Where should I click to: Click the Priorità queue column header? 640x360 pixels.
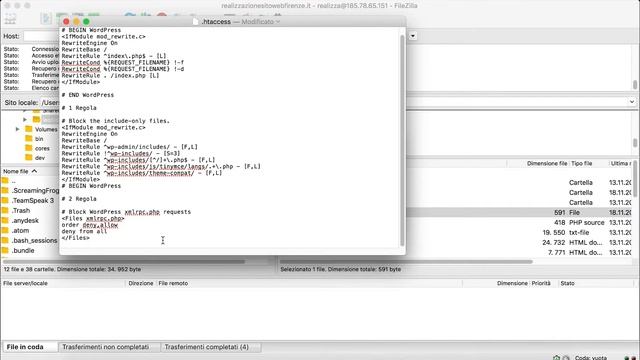pyautogui.click(x=541, y=283)
